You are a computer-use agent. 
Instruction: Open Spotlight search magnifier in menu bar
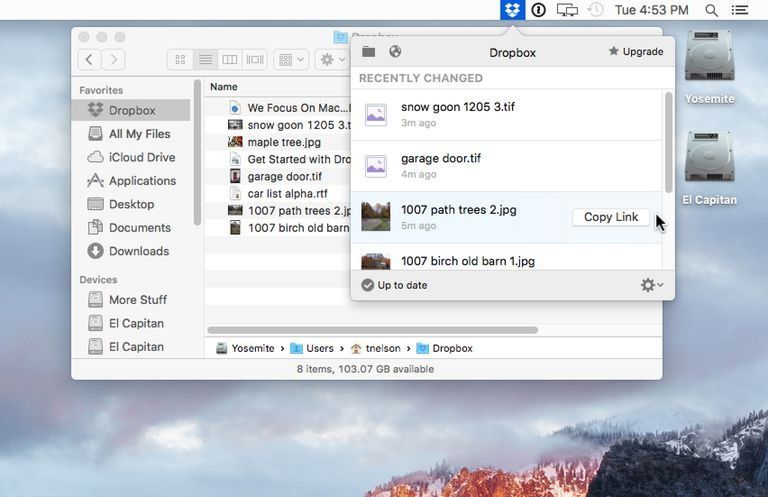712,10
